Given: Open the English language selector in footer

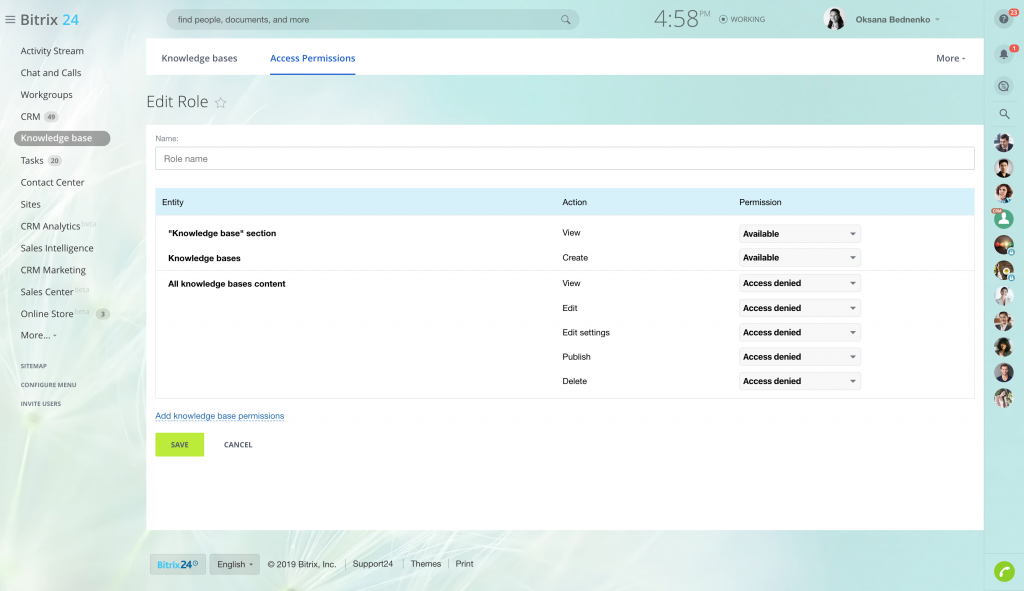Looking at the screenshot, I should (234, 564).
